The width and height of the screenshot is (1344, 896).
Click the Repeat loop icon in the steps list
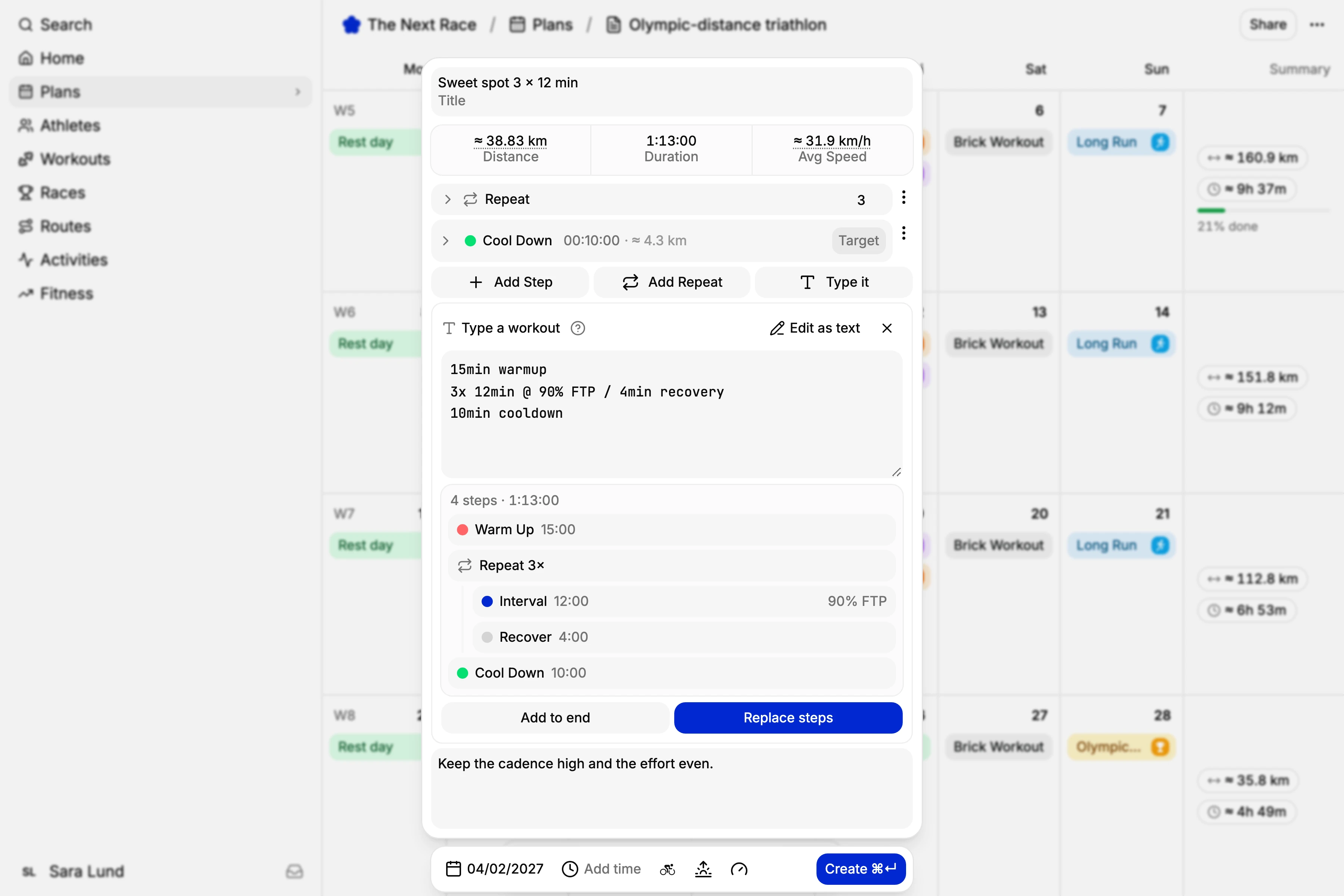point(470,199)
